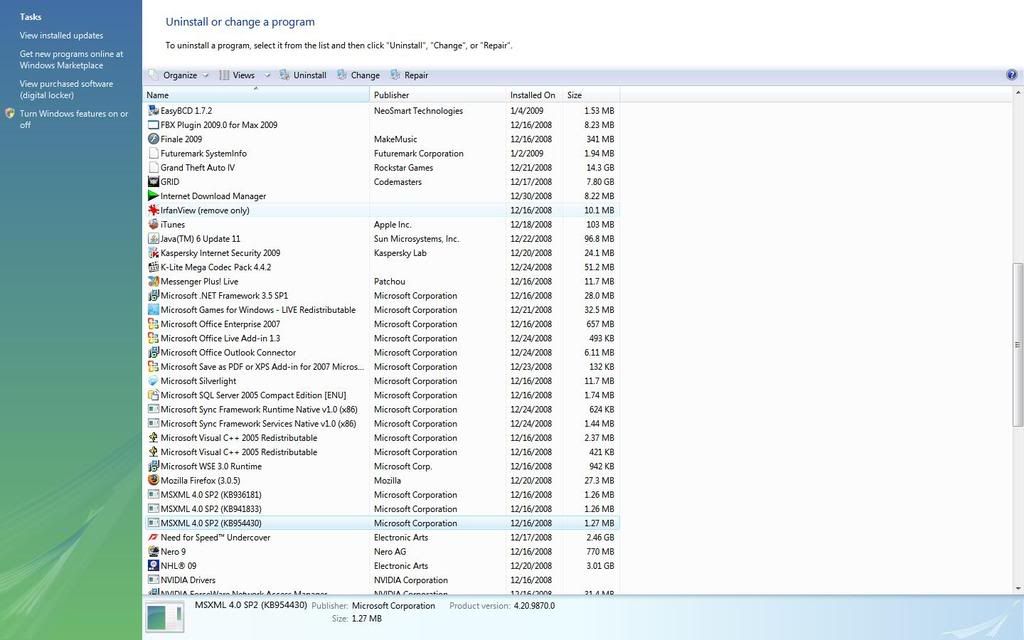The height and width of the screenshot is (640, 1024).
Task: Open Get new programs online link
Action: click(x=71, y=59)
